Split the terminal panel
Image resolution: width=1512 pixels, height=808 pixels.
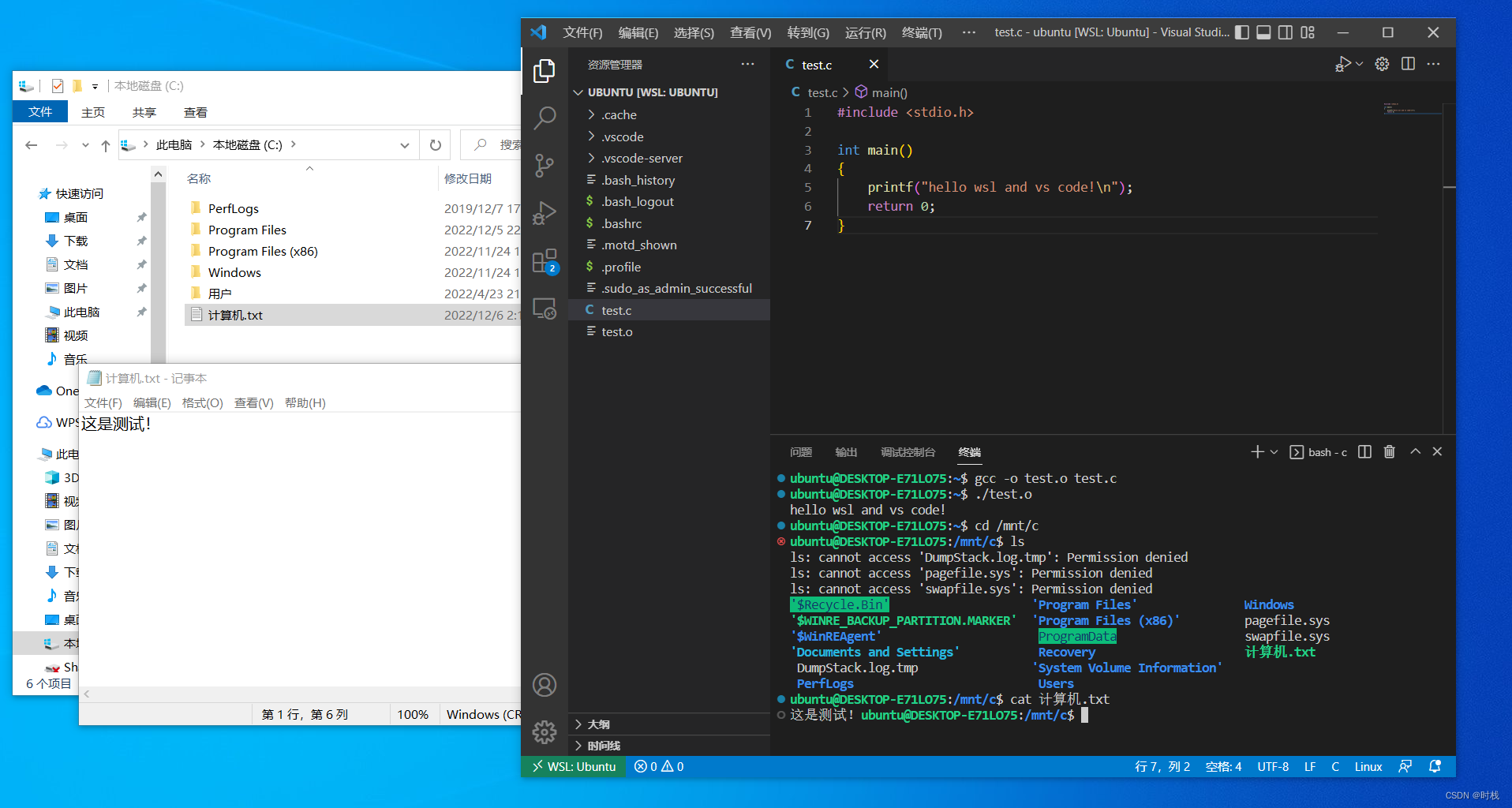tap(1364, 451)
